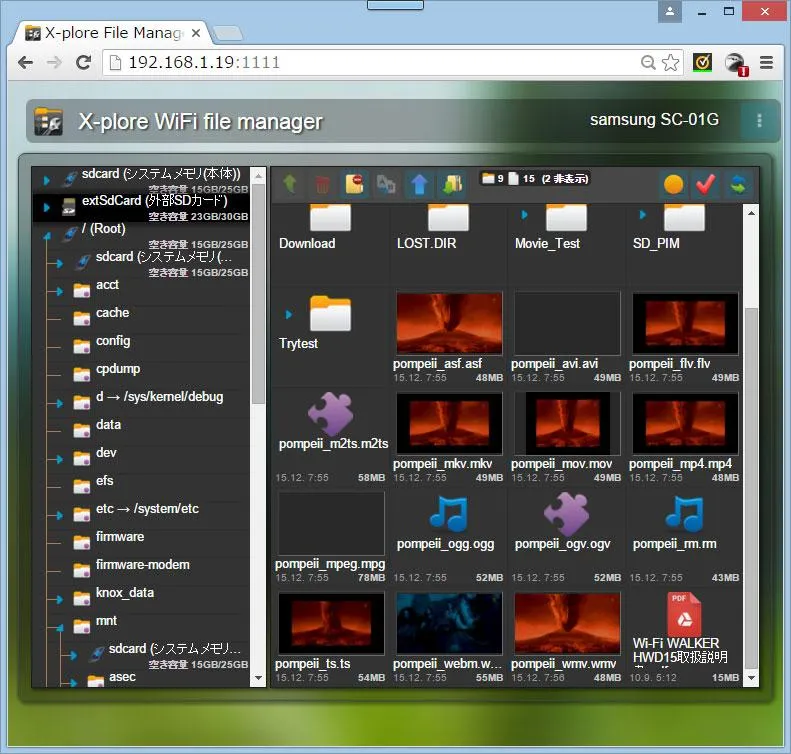
Task: Select the firmware-modem folder in tree
Action: pos(141,565)
